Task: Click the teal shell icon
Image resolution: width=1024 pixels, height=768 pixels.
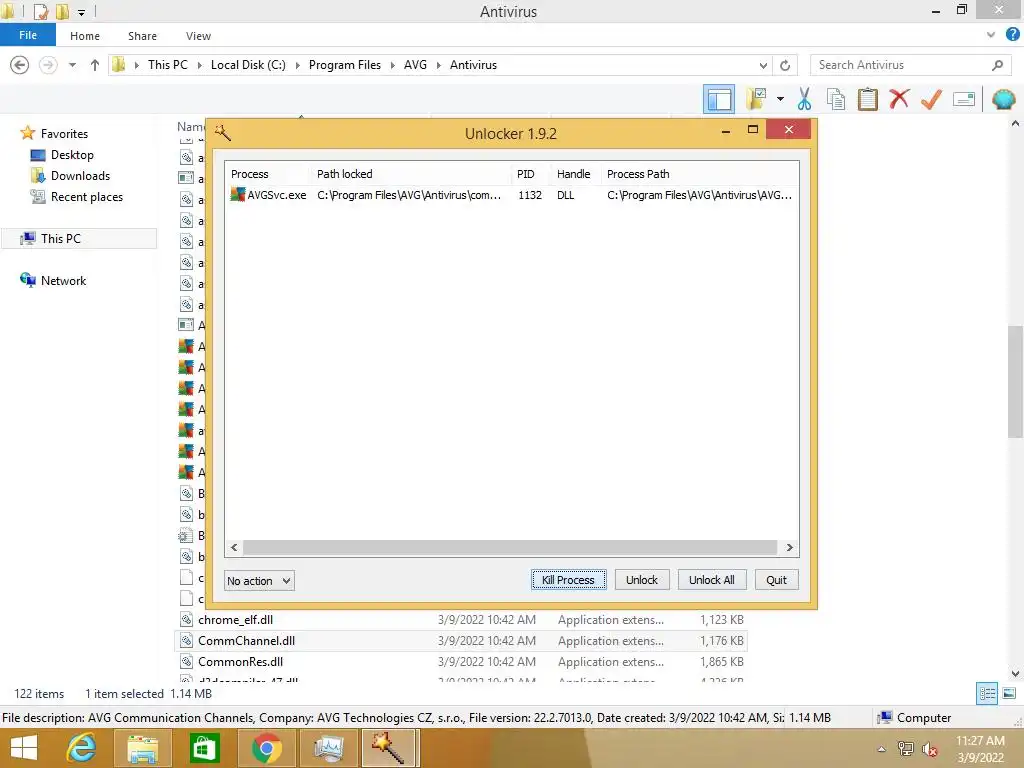Action: pos(1003,99)
